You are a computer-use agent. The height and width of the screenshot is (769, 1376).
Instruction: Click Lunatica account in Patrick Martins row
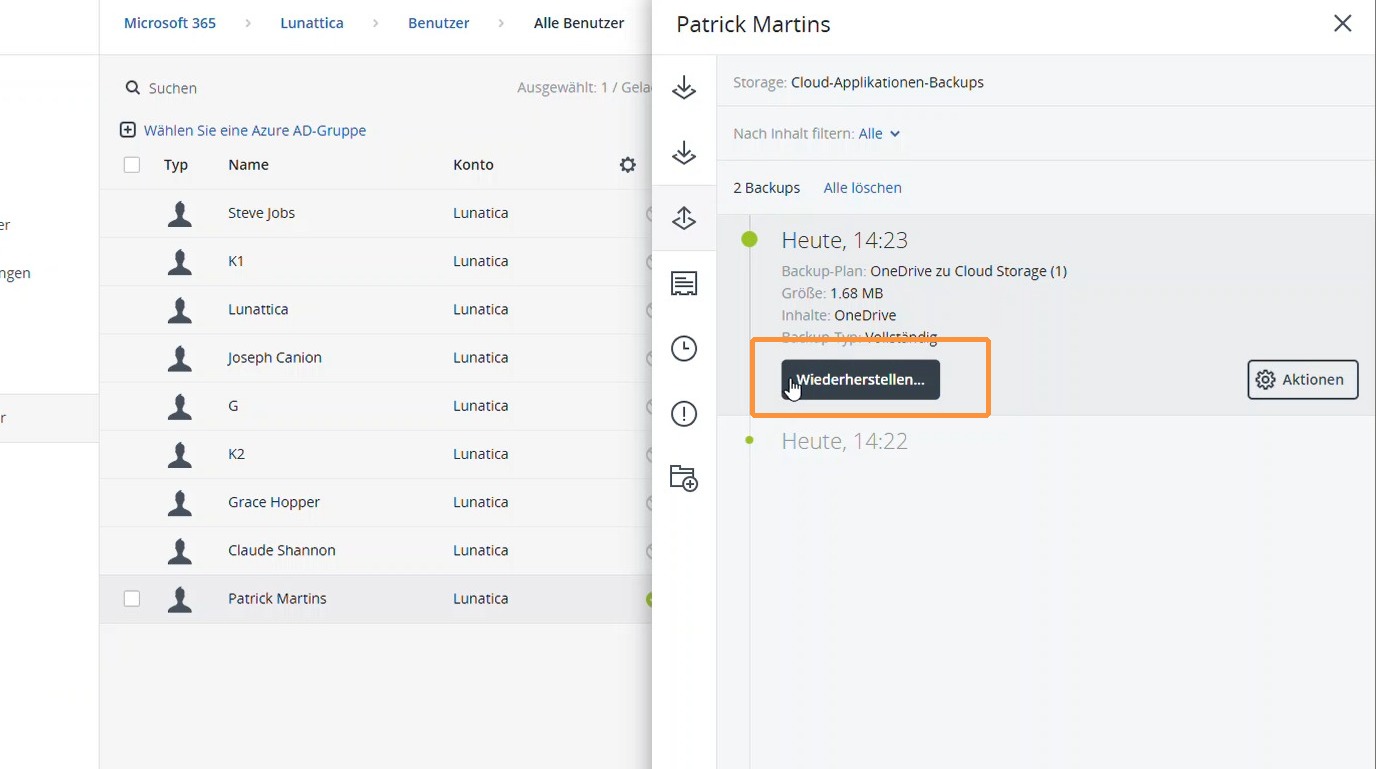coord(481,599)
